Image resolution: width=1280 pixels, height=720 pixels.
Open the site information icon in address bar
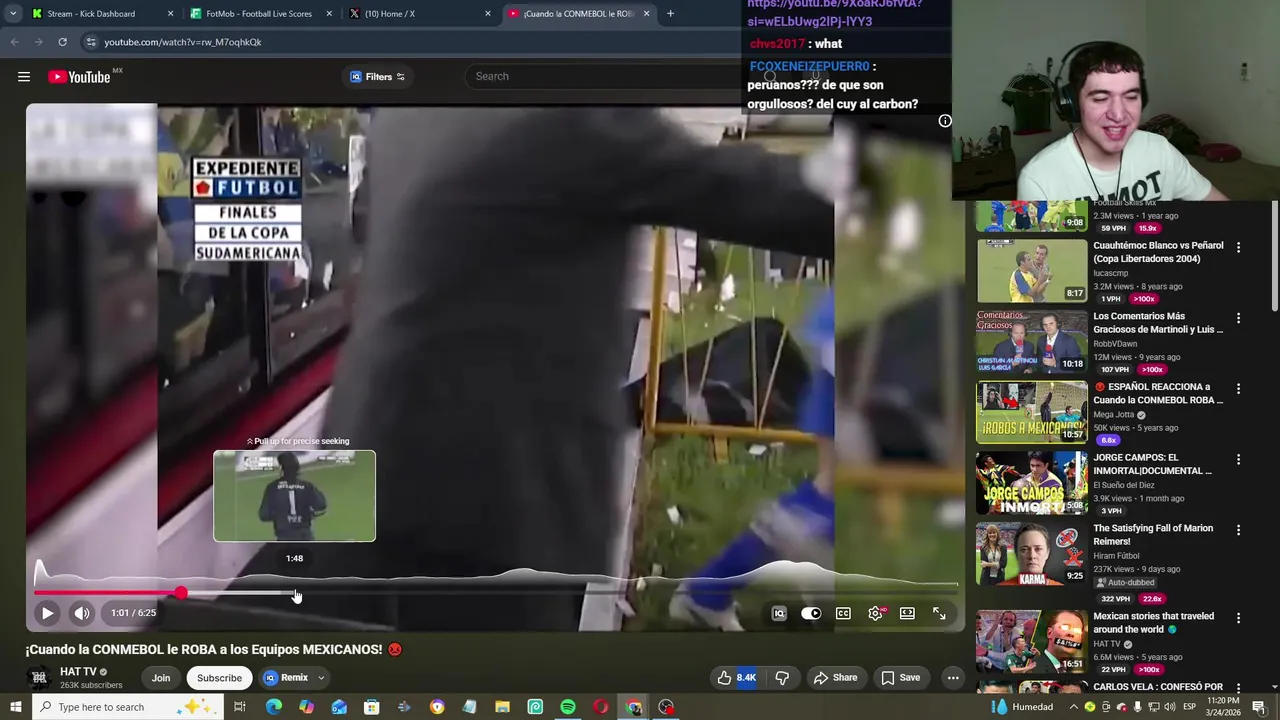point(91,42)
